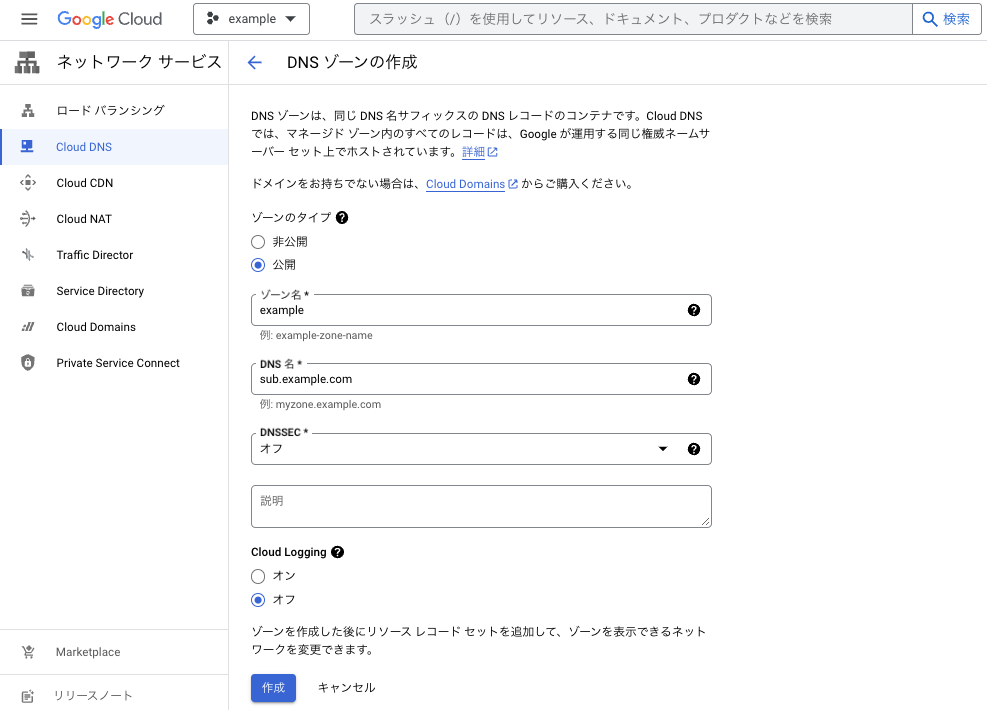
Task: Open the hamburger navigation menu
Action: 29,19
